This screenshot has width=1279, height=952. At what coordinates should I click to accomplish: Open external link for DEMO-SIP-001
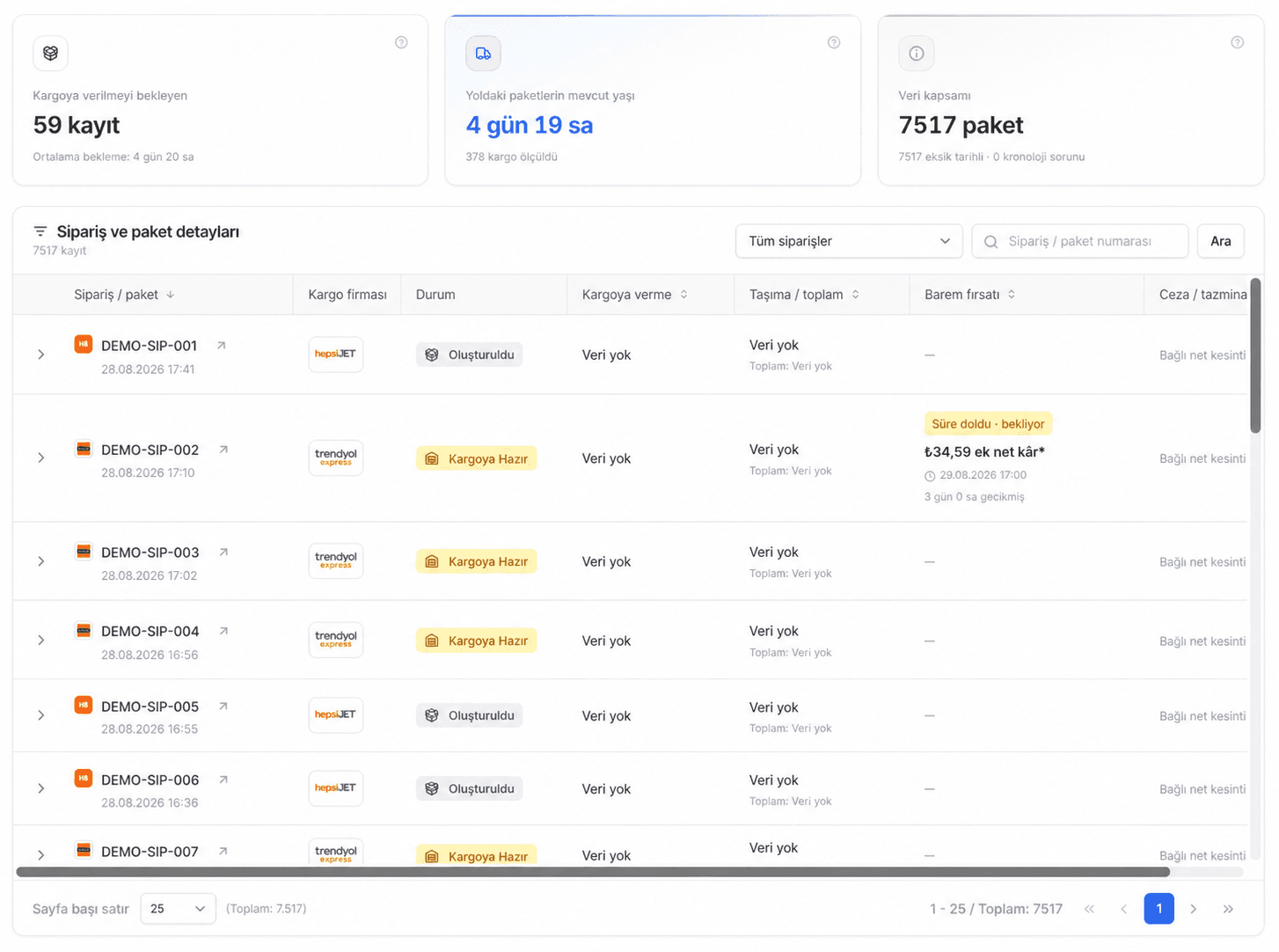click(x=222, y=346)
